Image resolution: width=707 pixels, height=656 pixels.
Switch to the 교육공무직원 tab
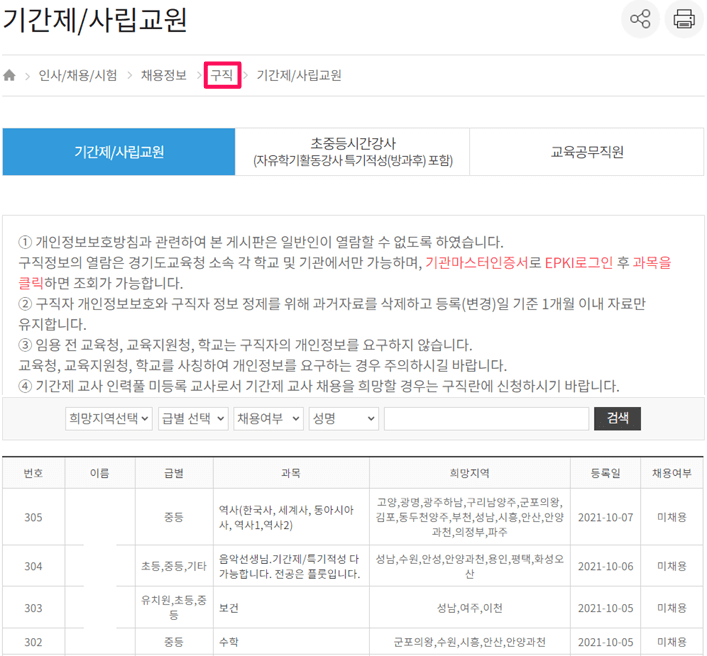click(587, 152)
